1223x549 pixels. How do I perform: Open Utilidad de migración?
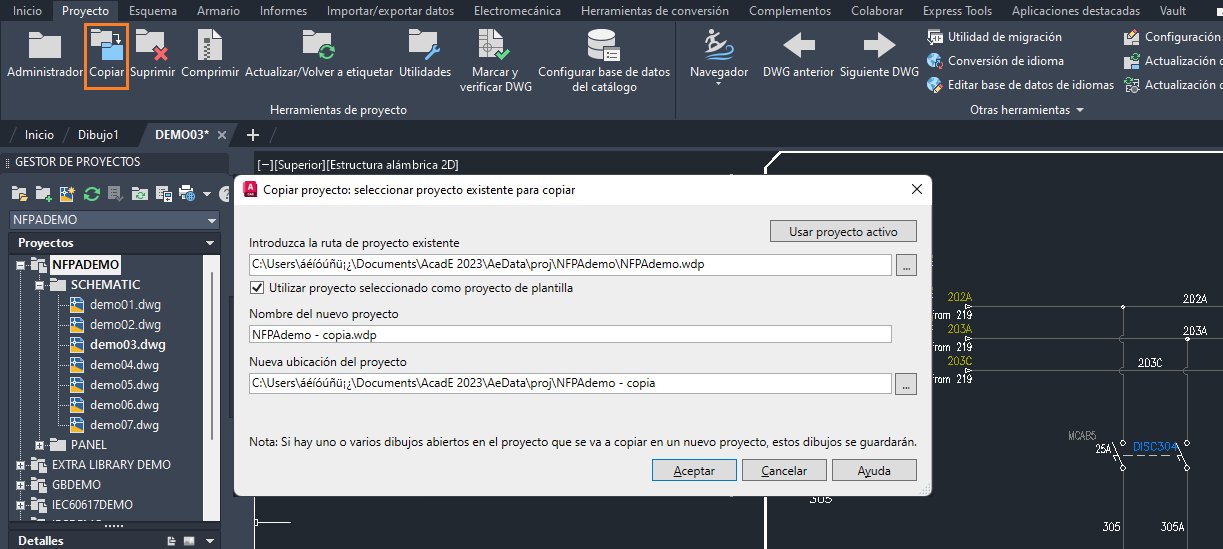994,37
